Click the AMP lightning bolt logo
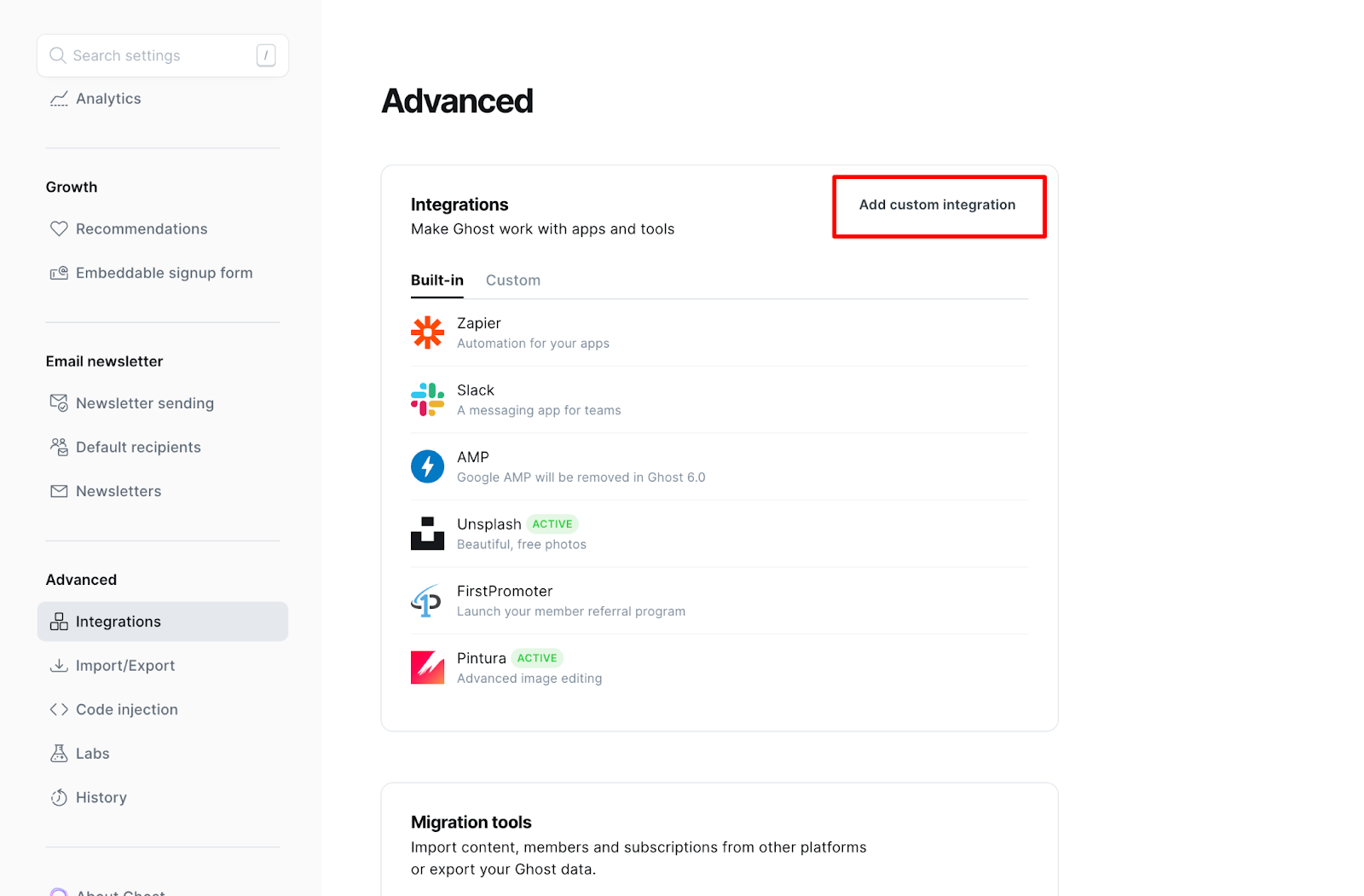 coord(427,466)
